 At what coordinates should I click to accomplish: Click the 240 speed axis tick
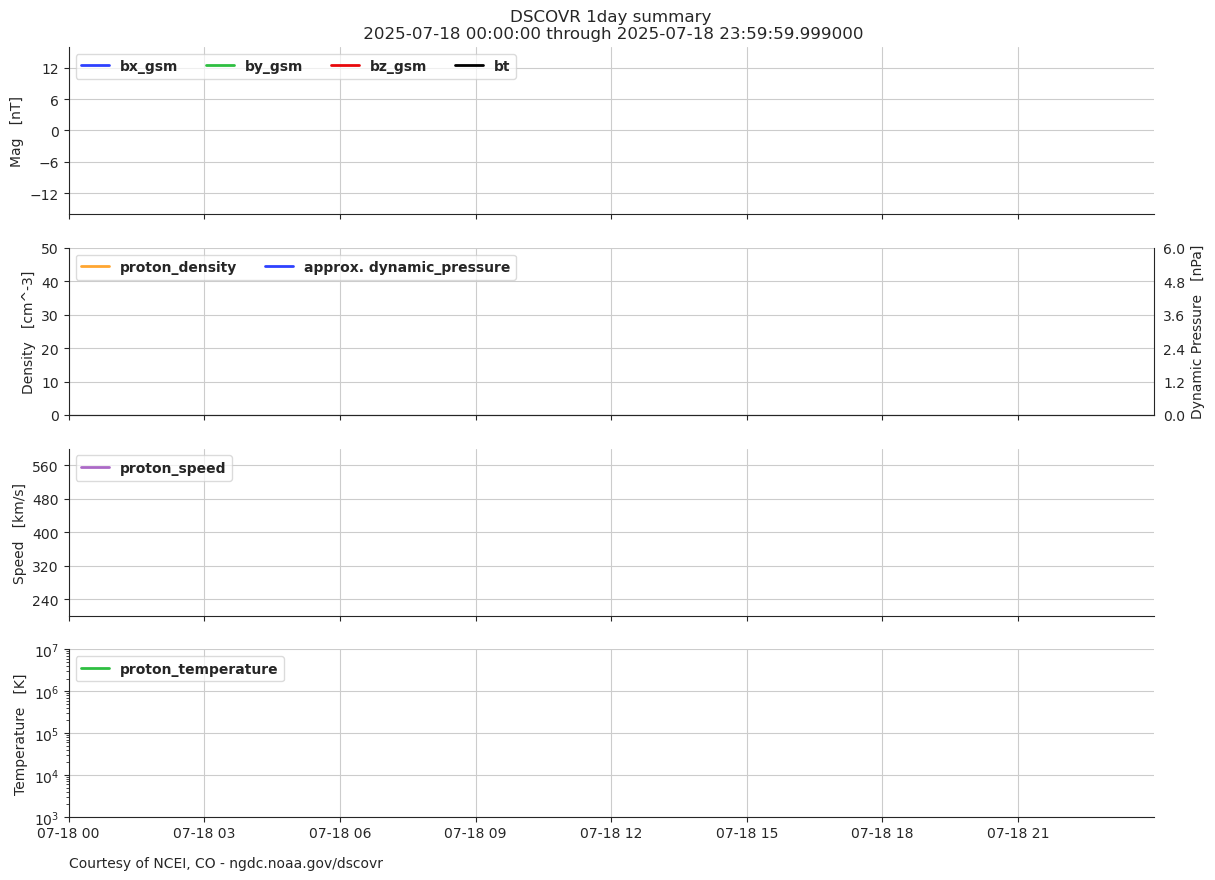(x=47, y=600)
